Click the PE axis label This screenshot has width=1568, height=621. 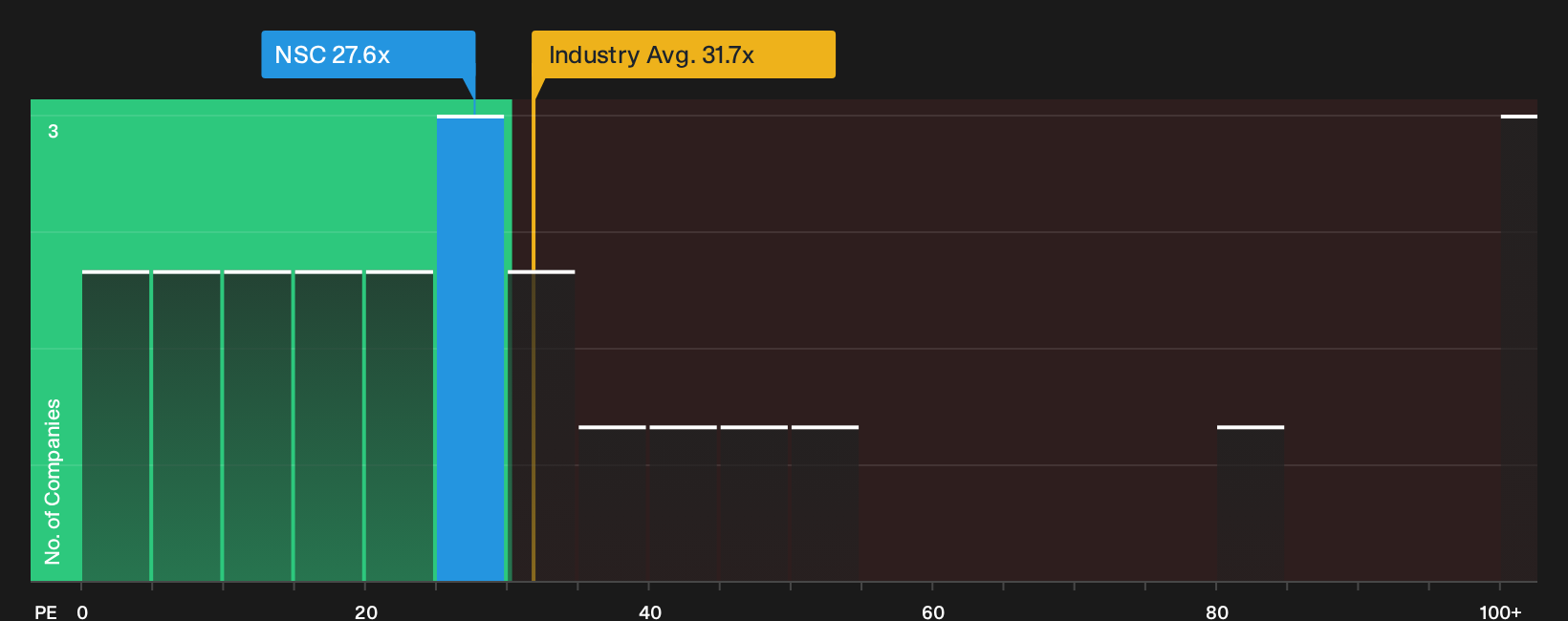pyautogui.click(x=45, y=611)
